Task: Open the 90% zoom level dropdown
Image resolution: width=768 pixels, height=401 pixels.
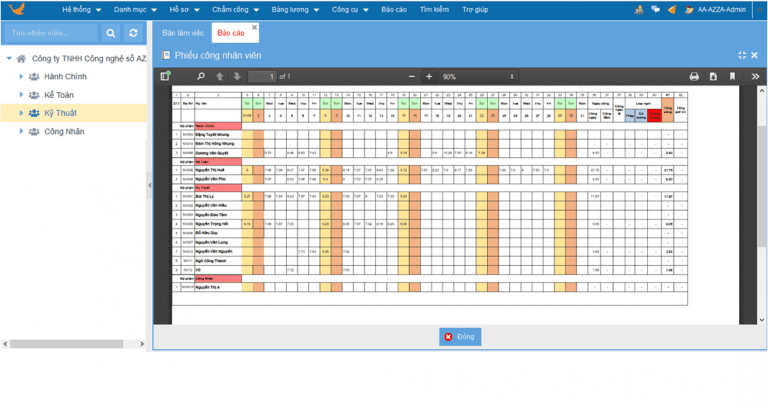Action: coord(478,76)
